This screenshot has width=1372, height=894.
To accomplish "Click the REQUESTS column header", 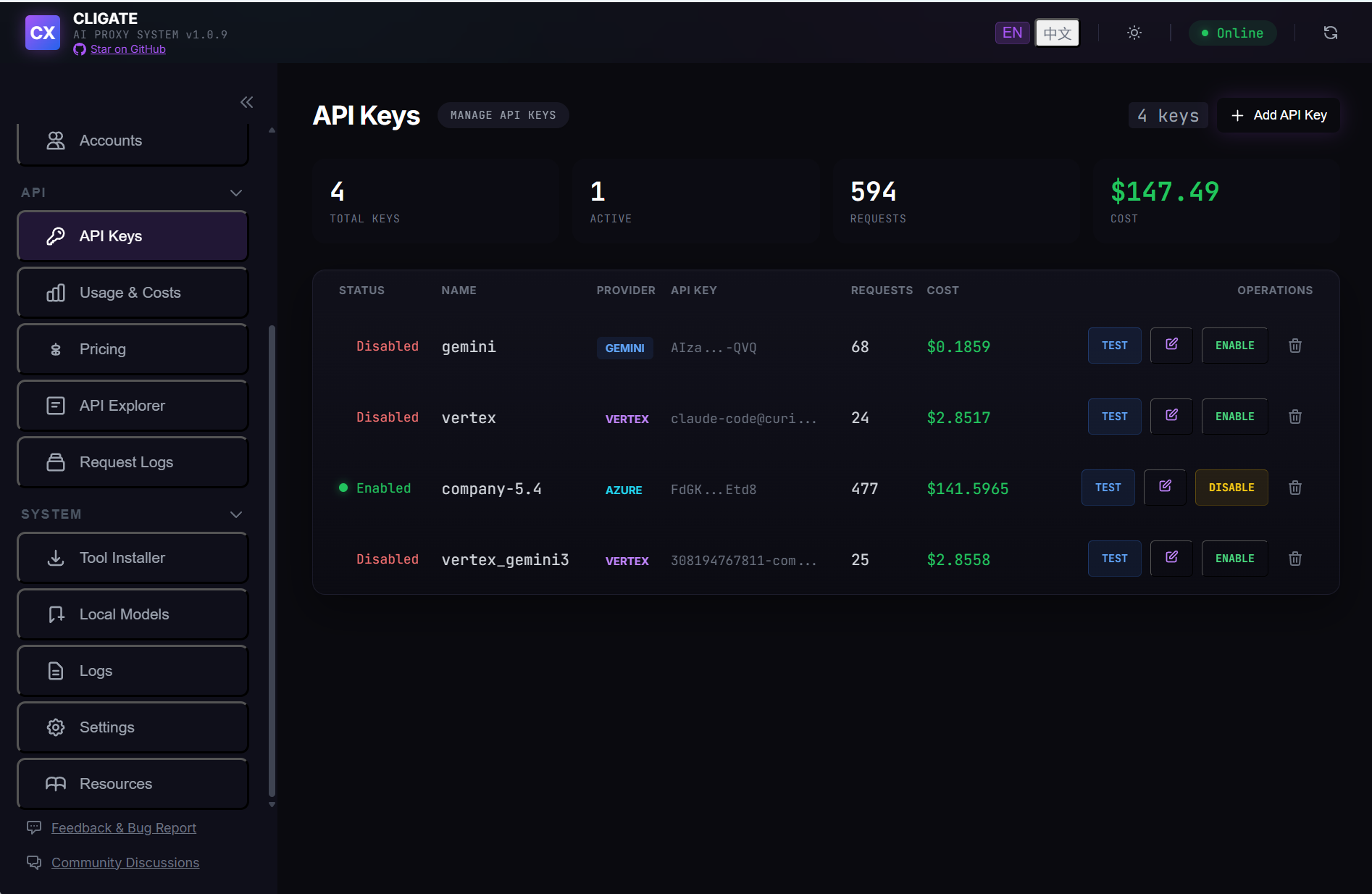I will 882,290.
